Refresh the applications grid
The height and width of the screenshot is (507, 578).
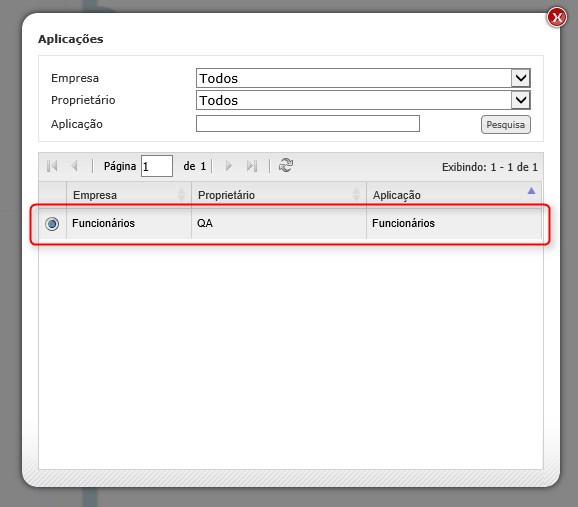point(286,165)
